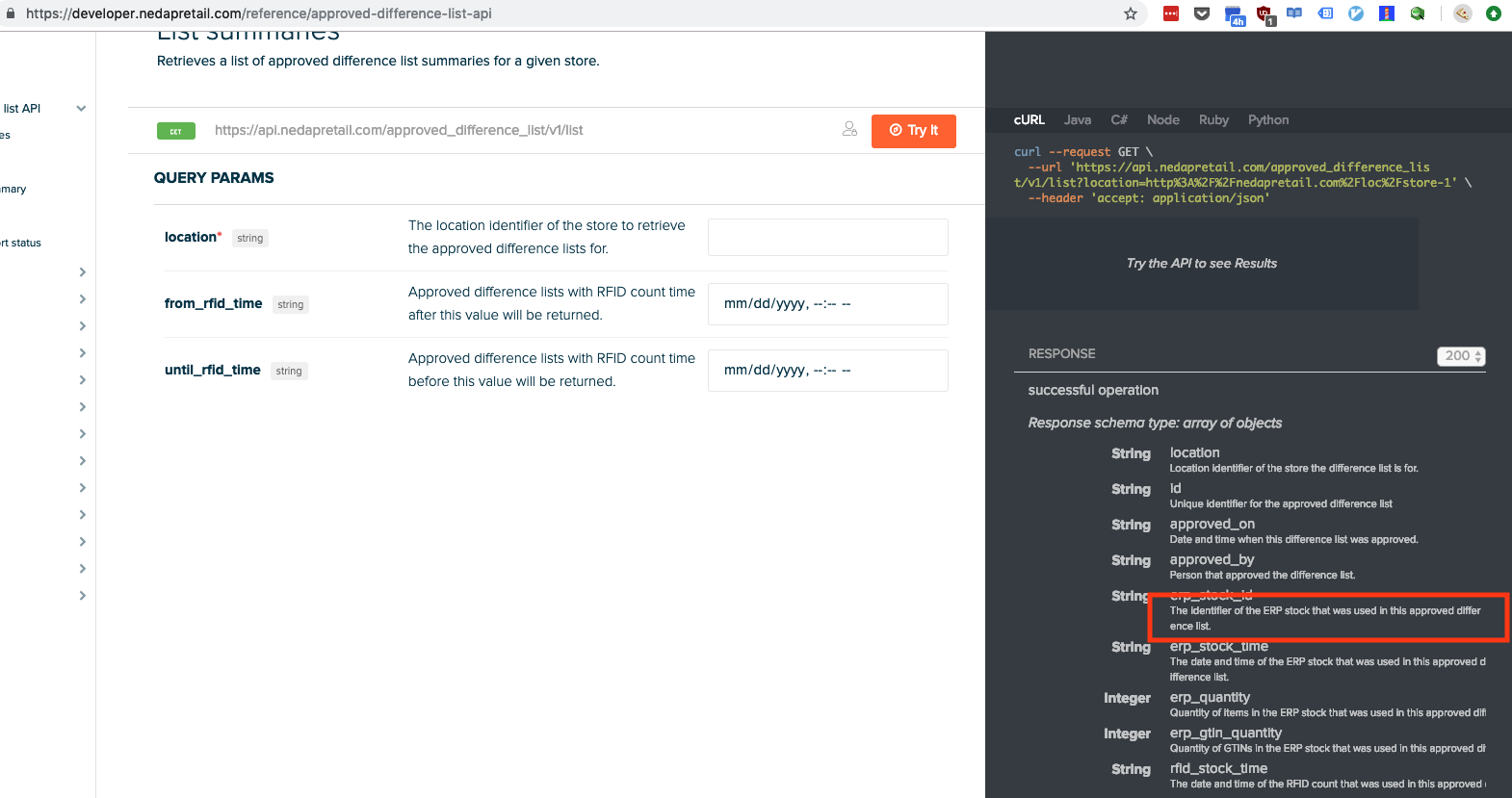Select the cURL code tab
This screenshot has width=1512, height=798.
pos(1029,120)
